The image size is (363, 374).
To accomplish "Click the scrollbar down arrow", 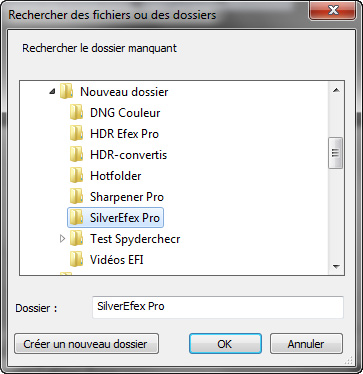I will click(336, 266).
